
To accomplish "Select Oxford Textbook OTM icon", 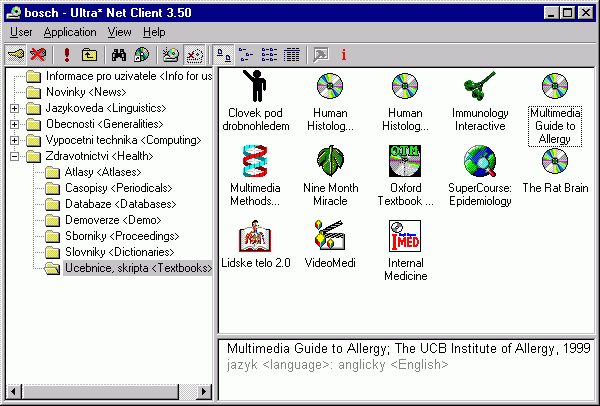I will pos(405,161).
